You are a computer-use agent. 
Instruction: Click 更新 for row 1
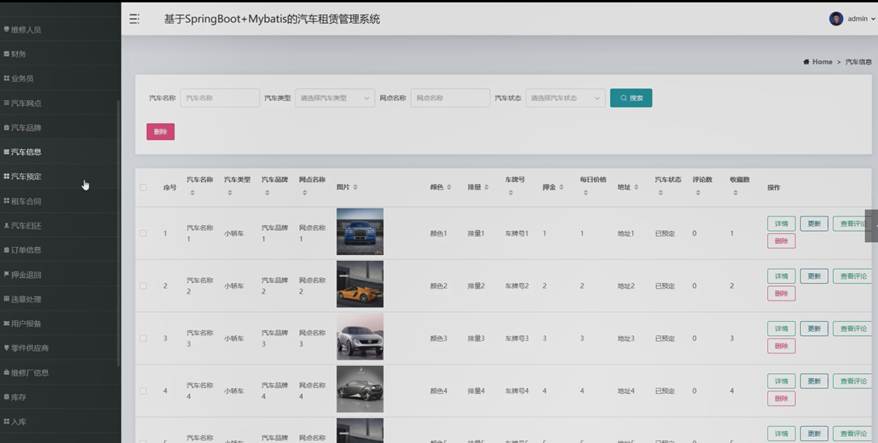click(x=814, y=223)
